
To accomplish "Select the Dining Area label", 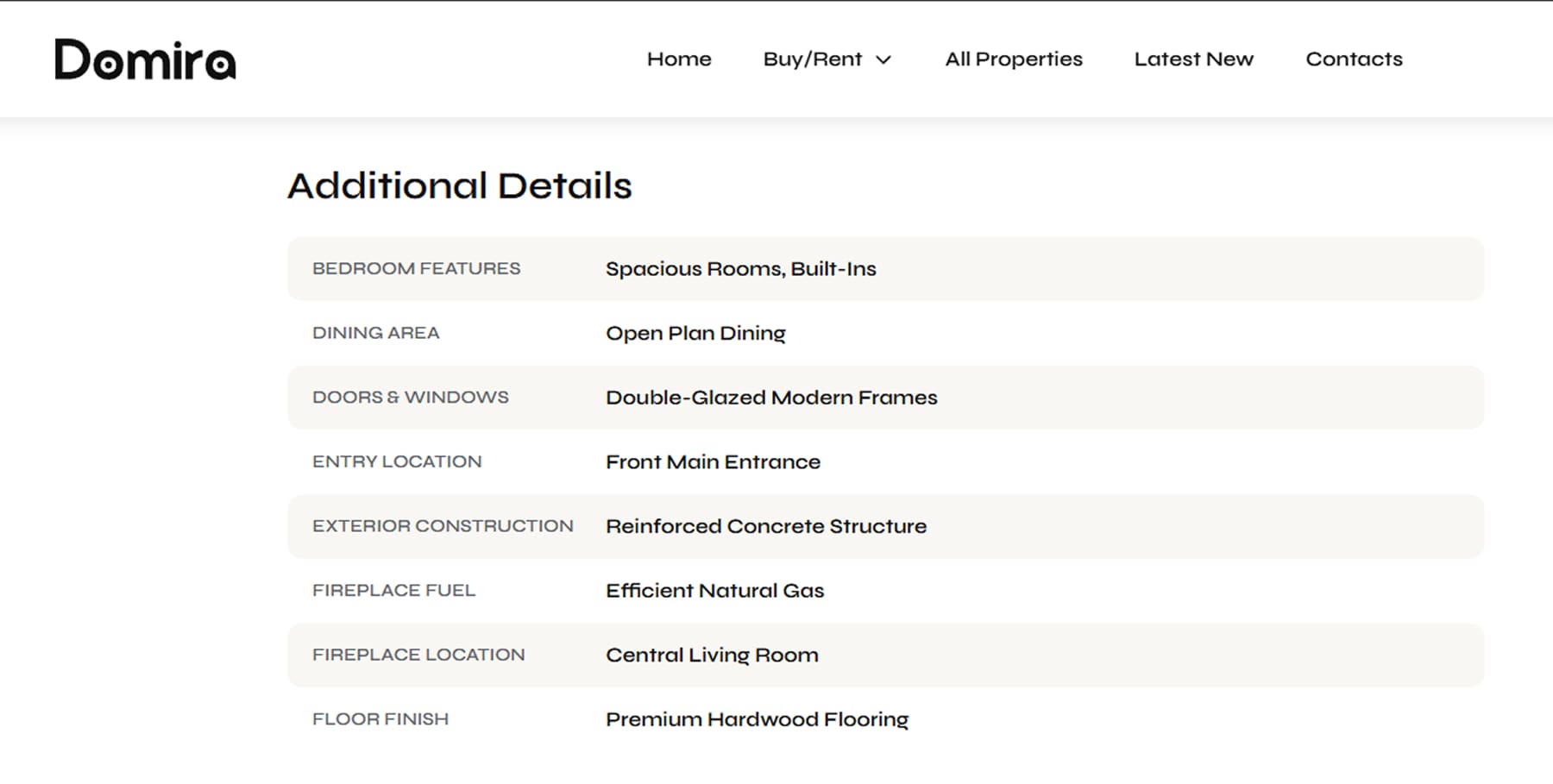I will point(376,333).
